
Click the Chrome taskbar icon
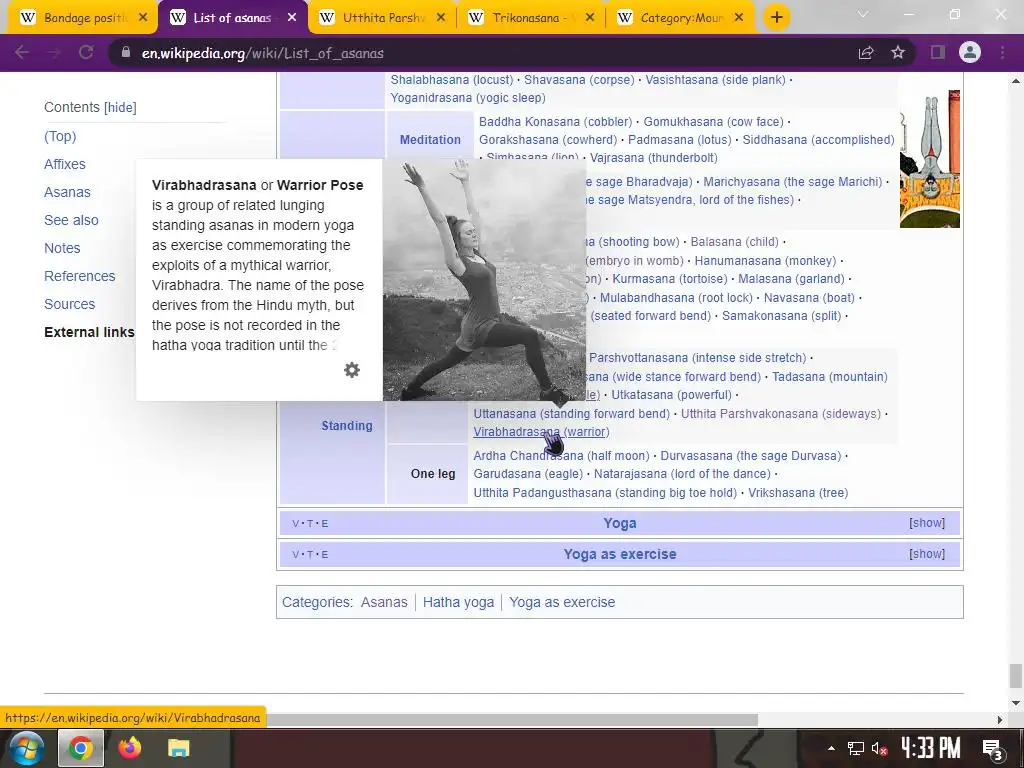(80, 748)
